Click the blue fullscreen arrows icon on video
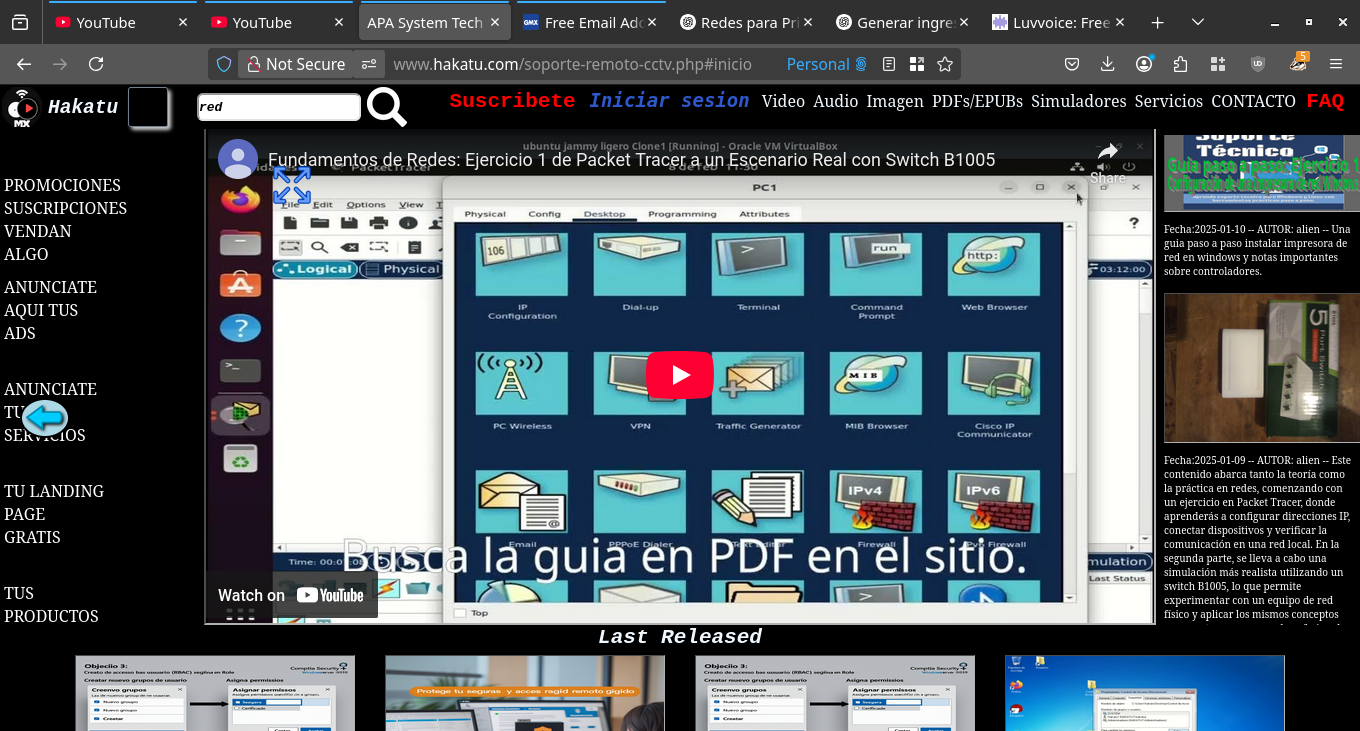1360x731 pixels. pos(292,185)
